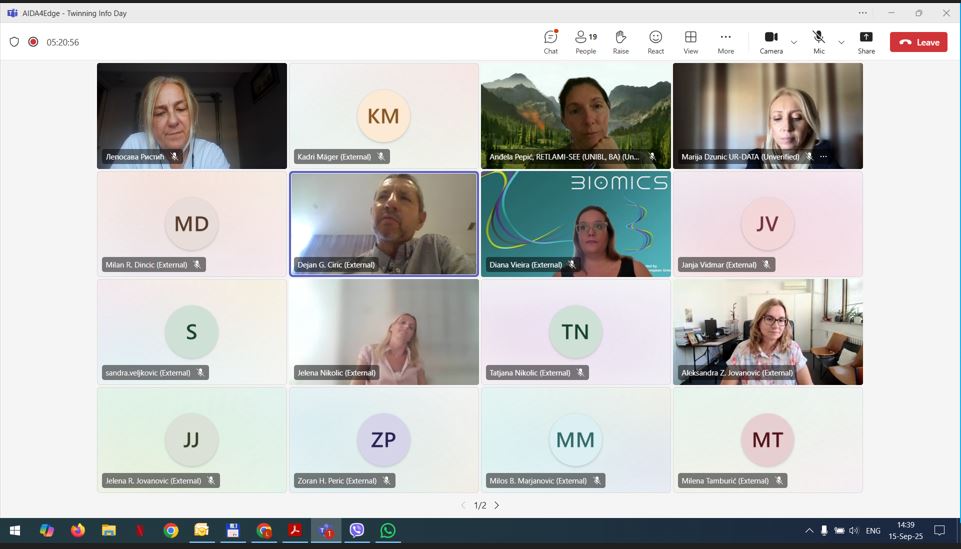Click the recording indicator icon
Image resolution: width=961 pixels, height=549 pixels.
[33, 42]
